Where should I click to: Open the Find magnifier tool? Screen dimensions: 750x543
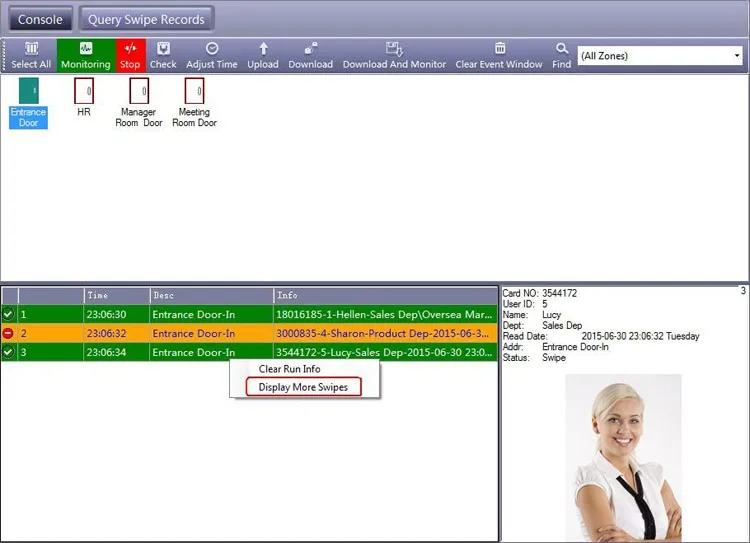[562, 55]
